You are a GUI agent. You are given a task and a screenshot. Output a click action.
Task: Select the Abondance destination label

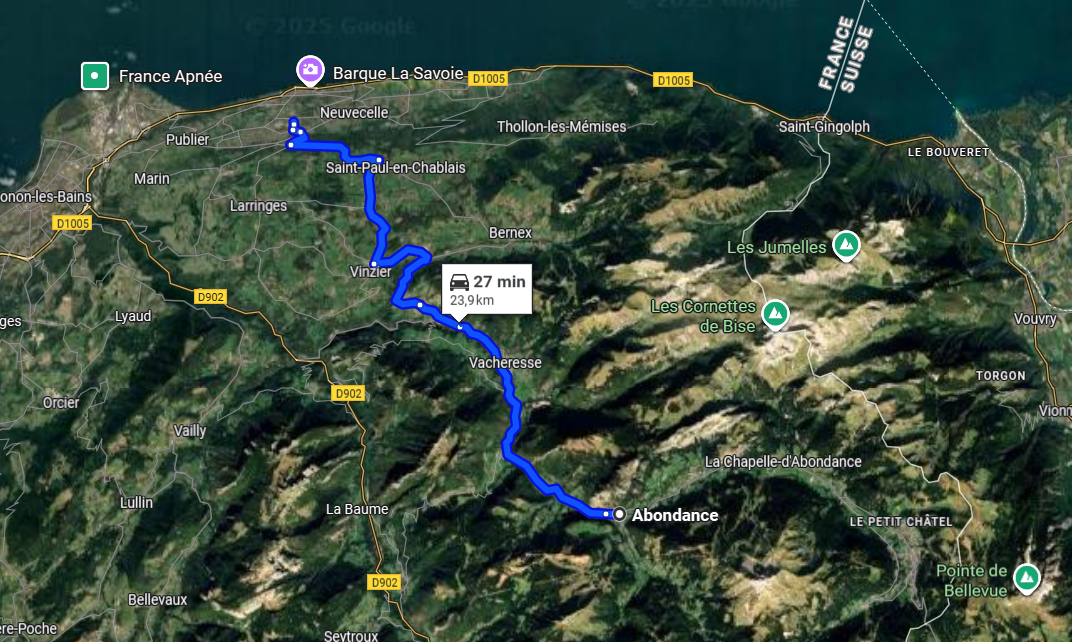click(x=675, y=516)
